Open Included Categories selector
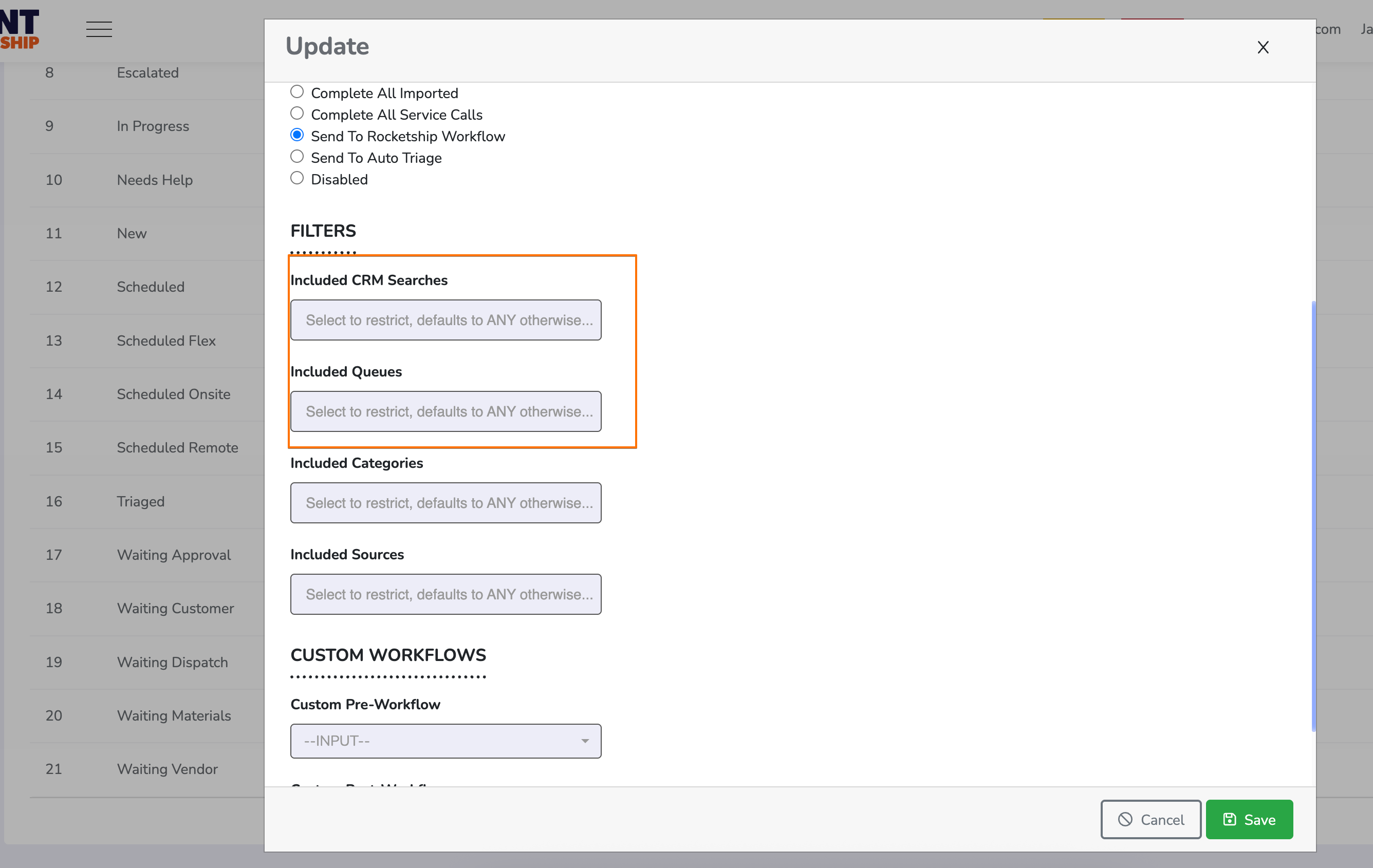 point(446,503)
